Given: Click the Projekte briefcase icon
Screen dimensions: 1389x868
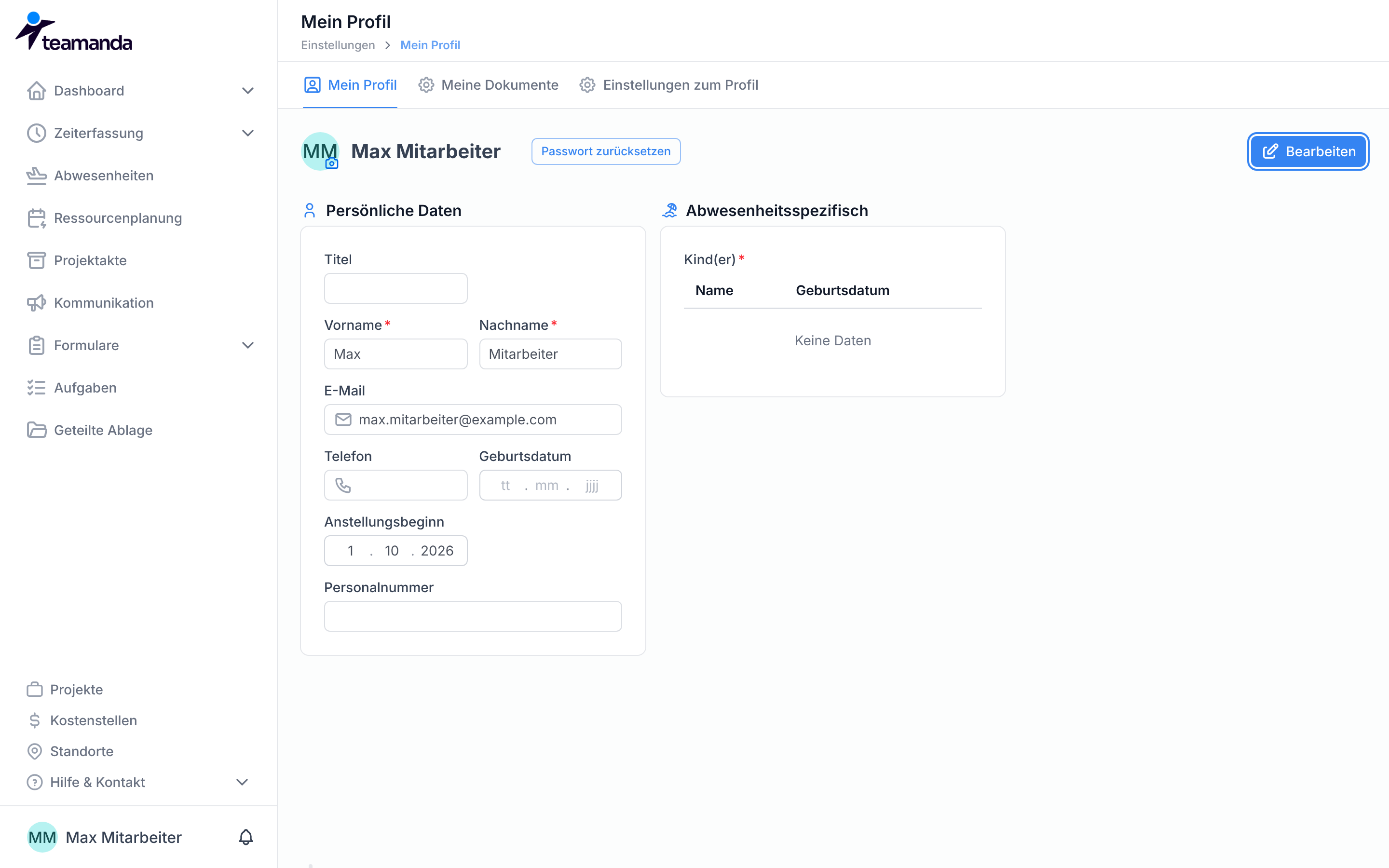Looking at the screenshot, I should point(34,690).
